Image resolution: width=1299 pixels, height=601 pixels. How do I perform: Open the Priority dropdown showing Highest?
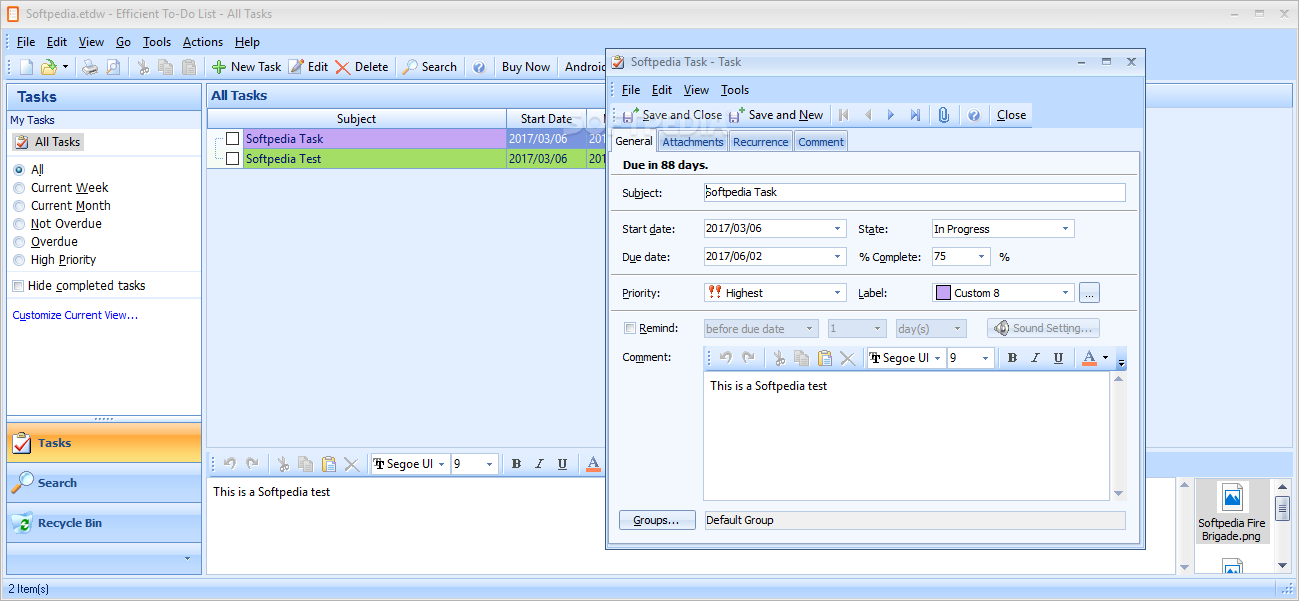(x=838, y=293)
